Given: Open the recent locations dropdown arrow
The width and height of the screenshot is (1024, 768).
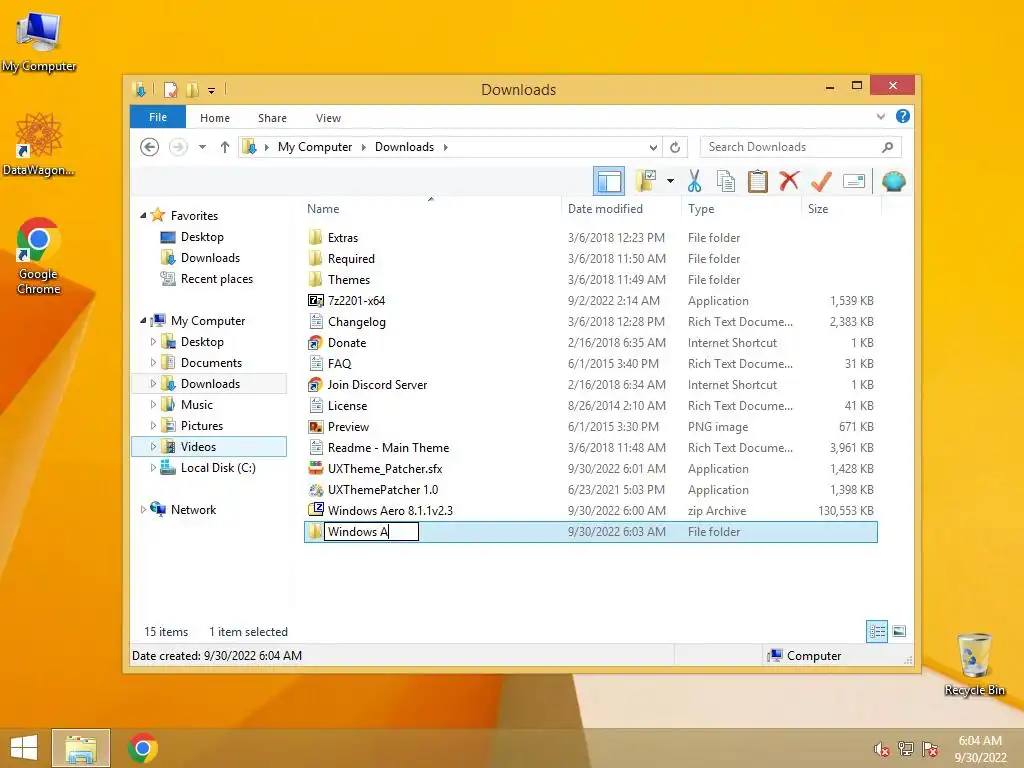Looking at the screenshot, I should pos(202,147).
